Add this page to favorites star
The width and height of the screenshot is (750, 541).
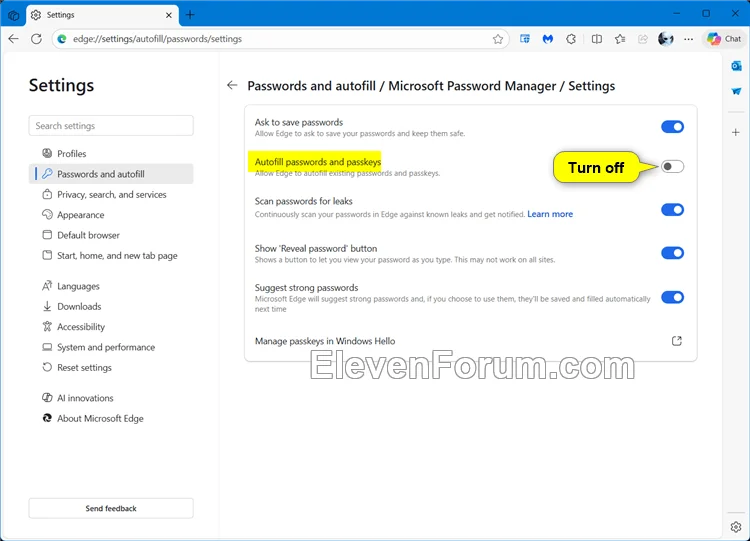pos(498,39)
